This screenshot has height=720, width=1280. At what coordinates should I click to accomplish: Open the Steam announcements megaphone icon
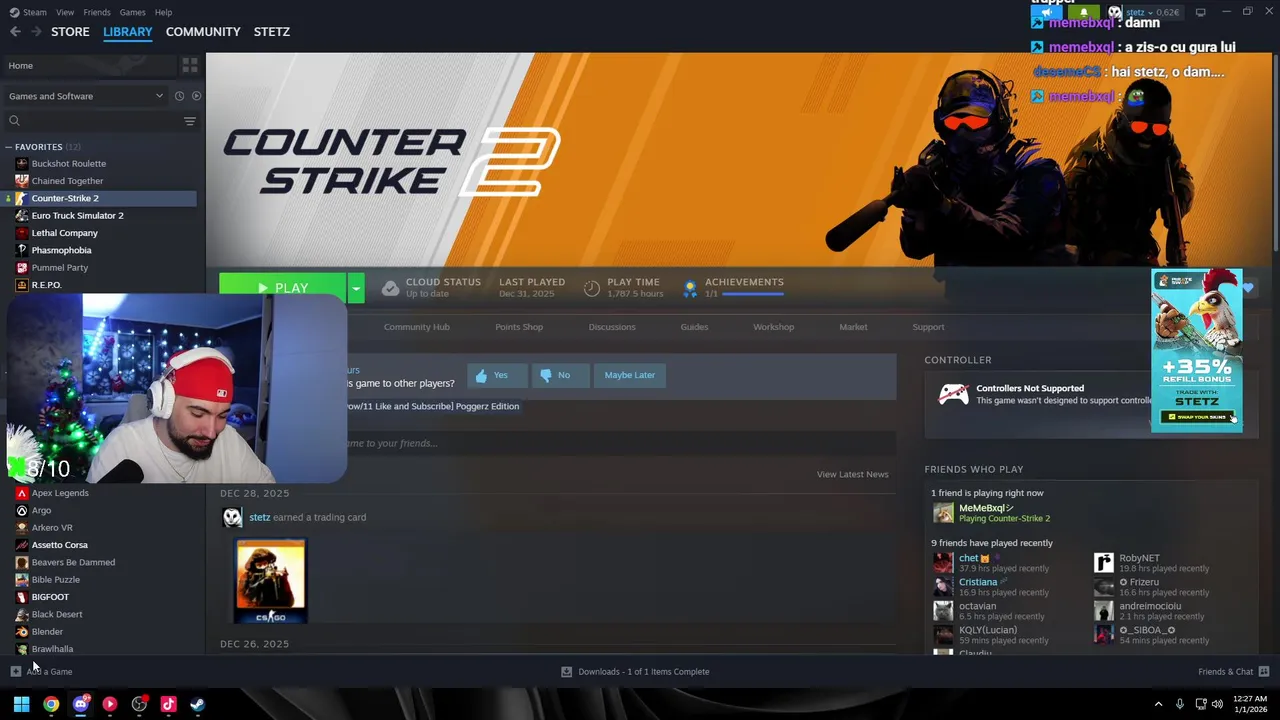[1047, 12]
